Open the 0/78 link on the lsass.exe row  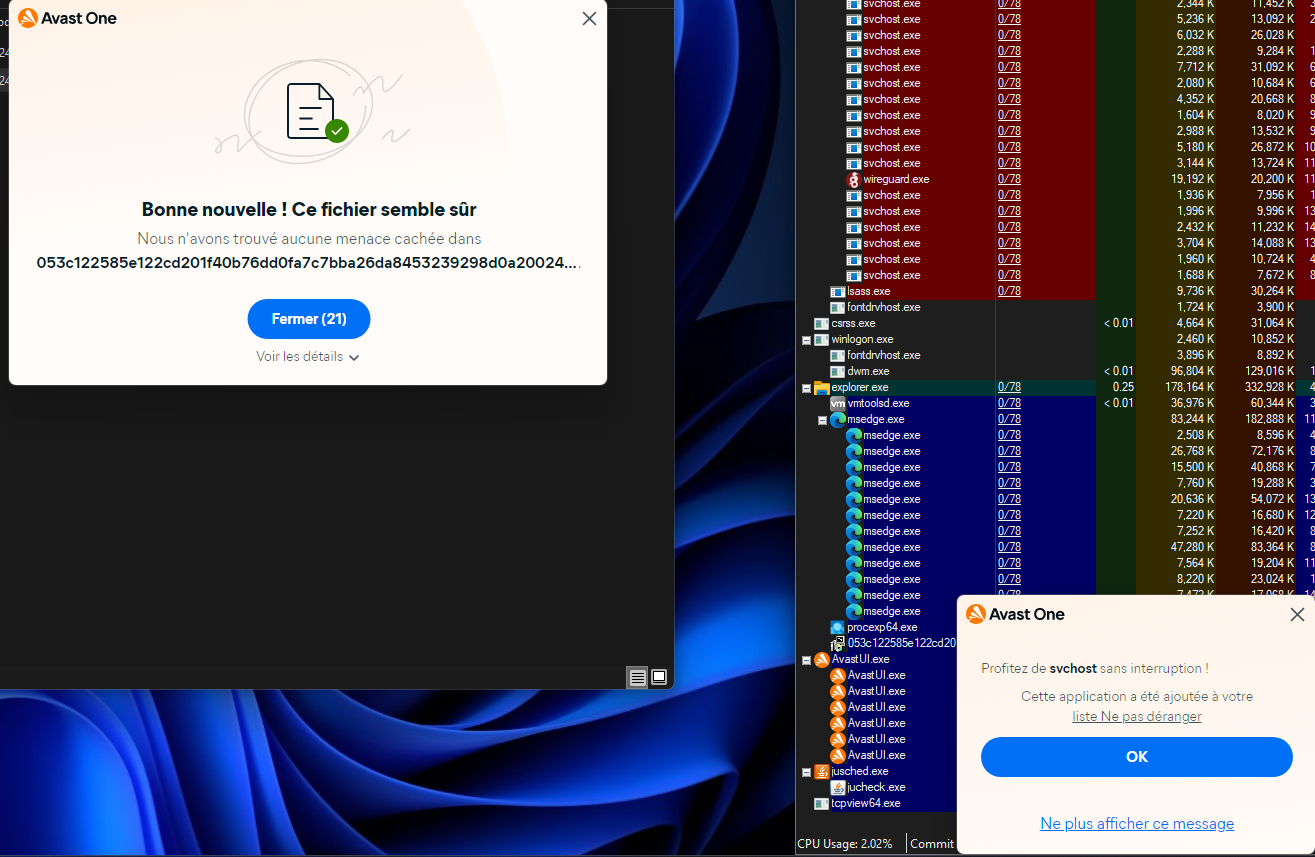(x=1009, y=291)
